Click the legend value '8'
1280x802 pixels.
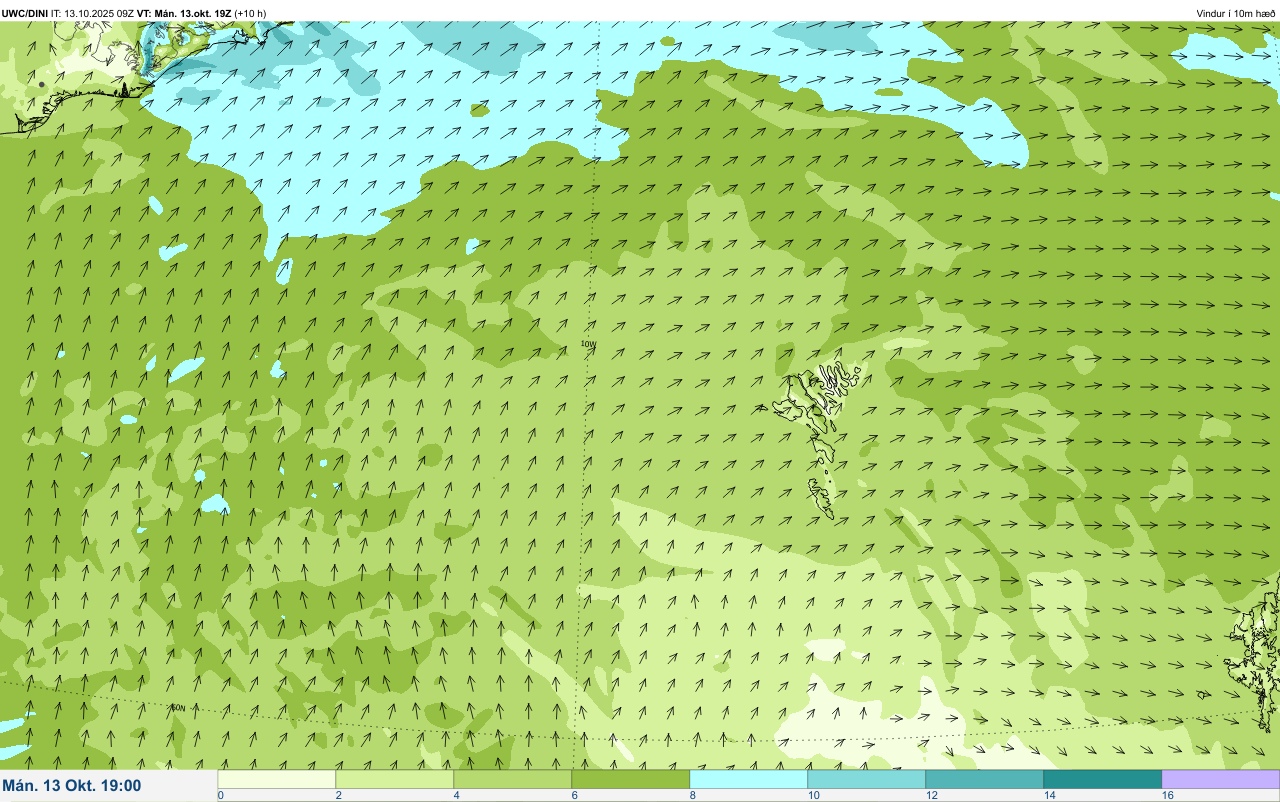(x=692, y=795)
